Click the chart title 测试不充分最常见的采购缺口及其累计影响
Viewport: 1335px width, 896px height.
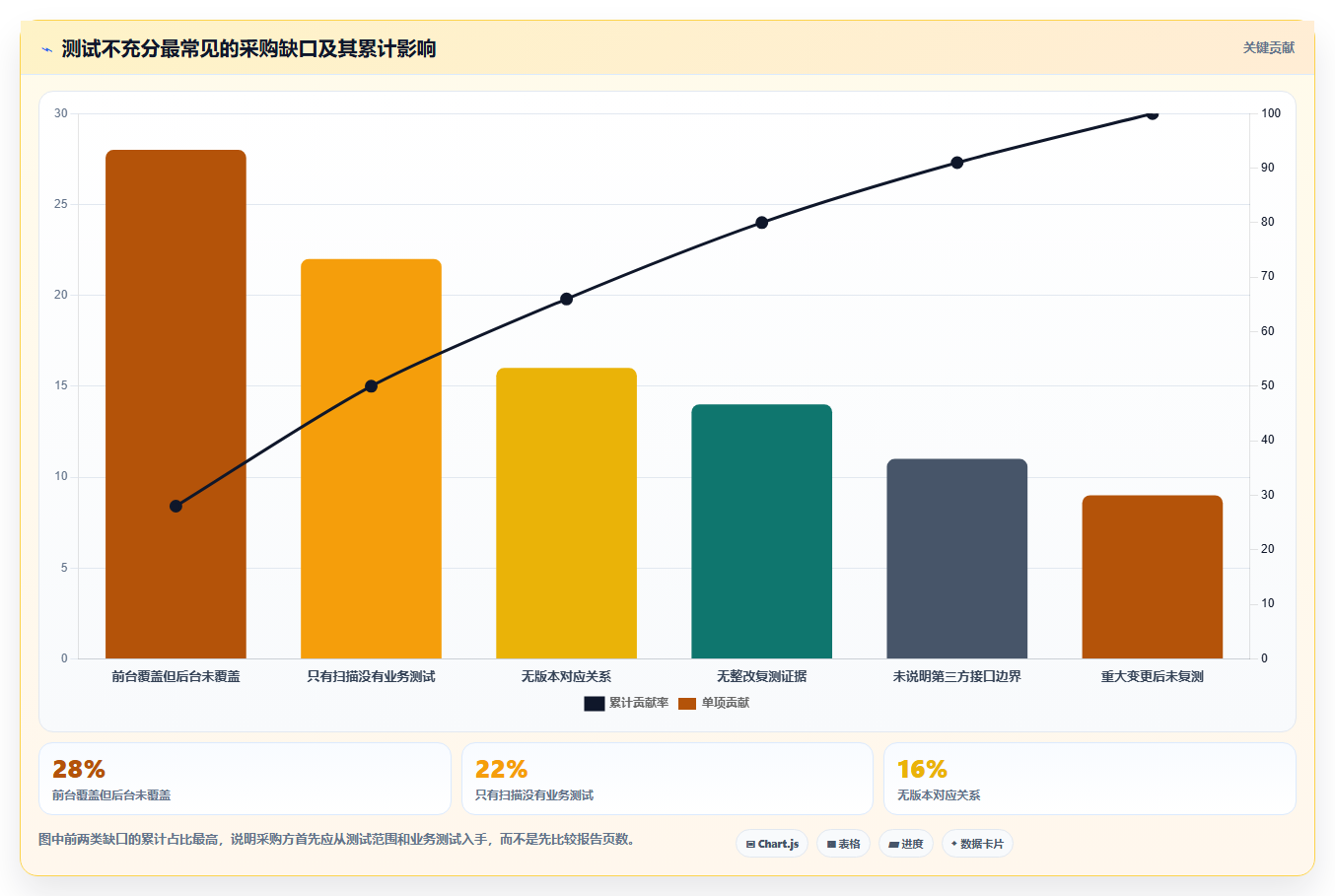pyautogui.click(x=248, y=48)
